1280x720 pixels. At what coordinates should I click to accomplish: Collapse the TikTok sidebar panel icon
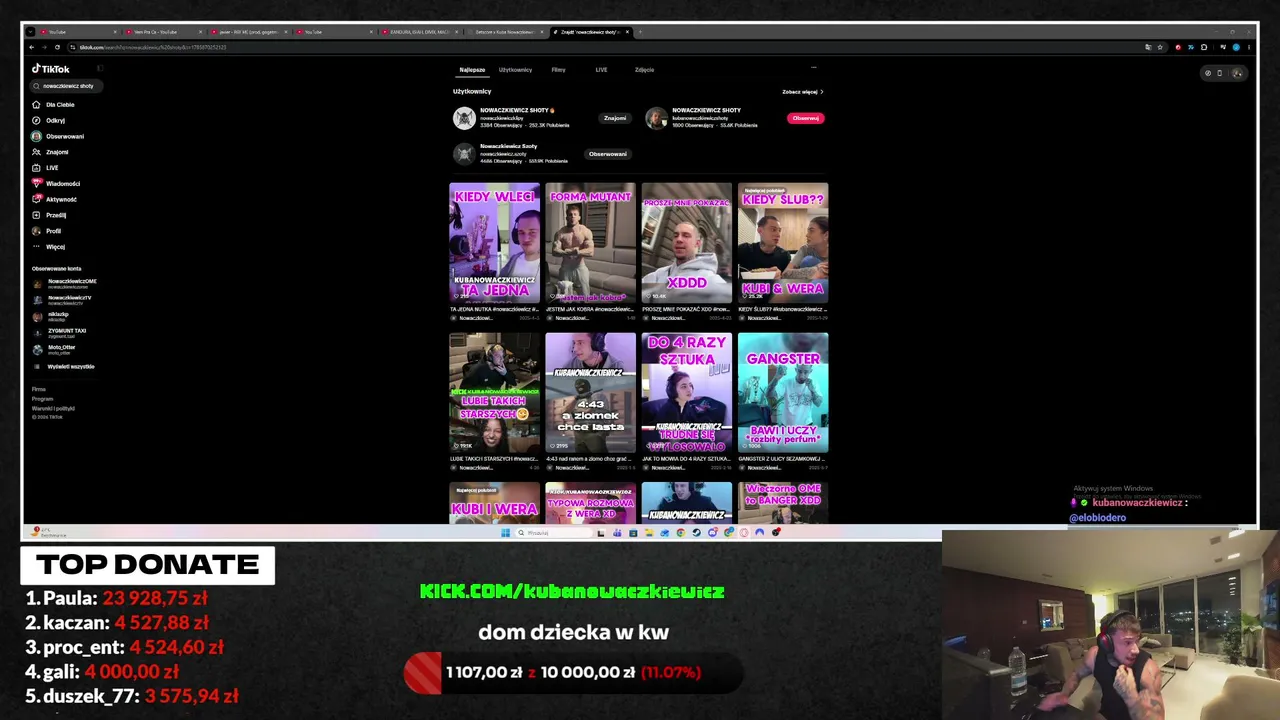[100, 69]
